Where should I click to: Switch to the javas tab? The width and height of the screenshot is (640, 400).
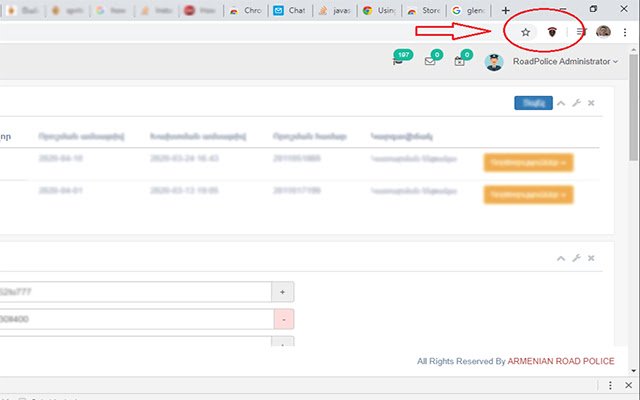point(335,10)
